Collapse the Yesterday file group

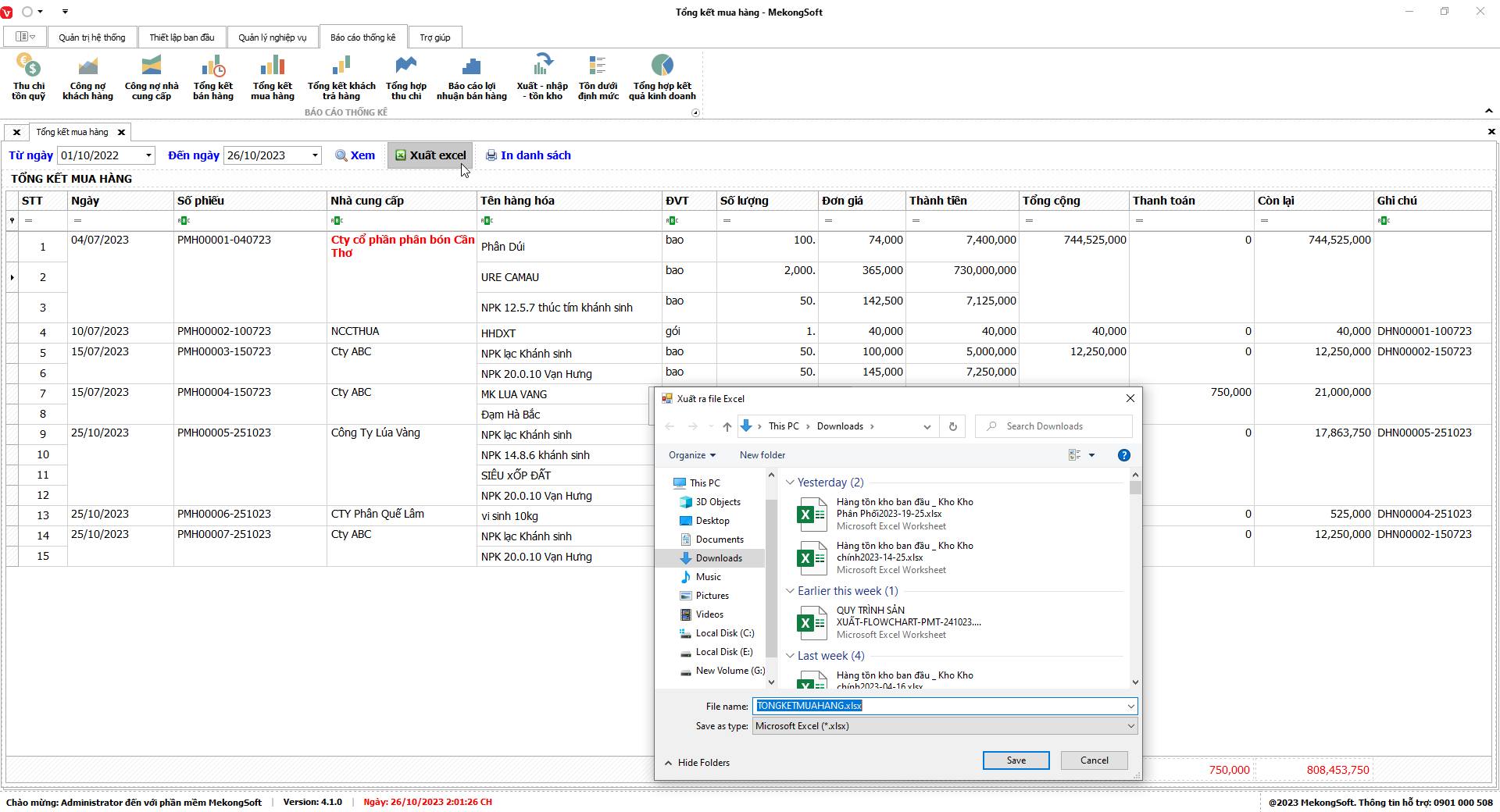point(790,483)
